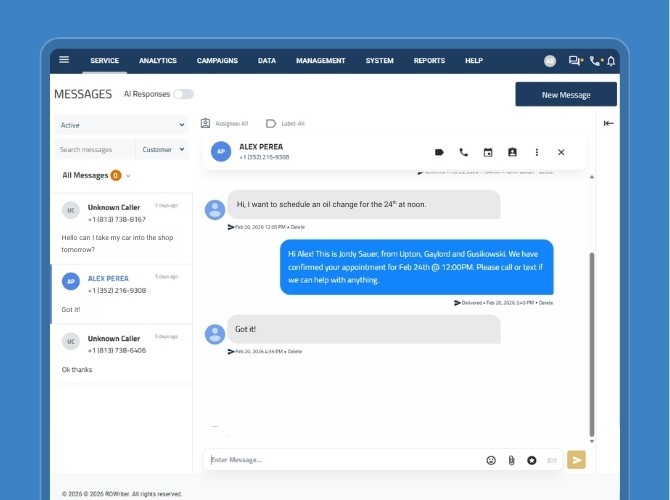Go to the Analytics tab

click(158, 61)
